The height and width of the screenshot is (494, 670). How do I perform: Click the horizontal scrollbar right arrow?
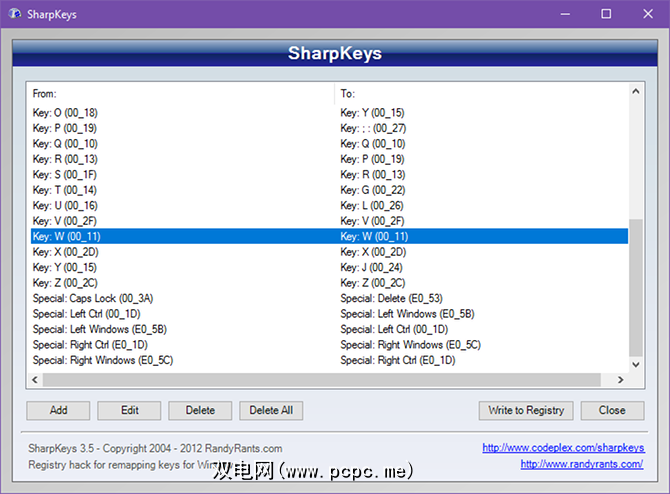click(x=620, y=379)
